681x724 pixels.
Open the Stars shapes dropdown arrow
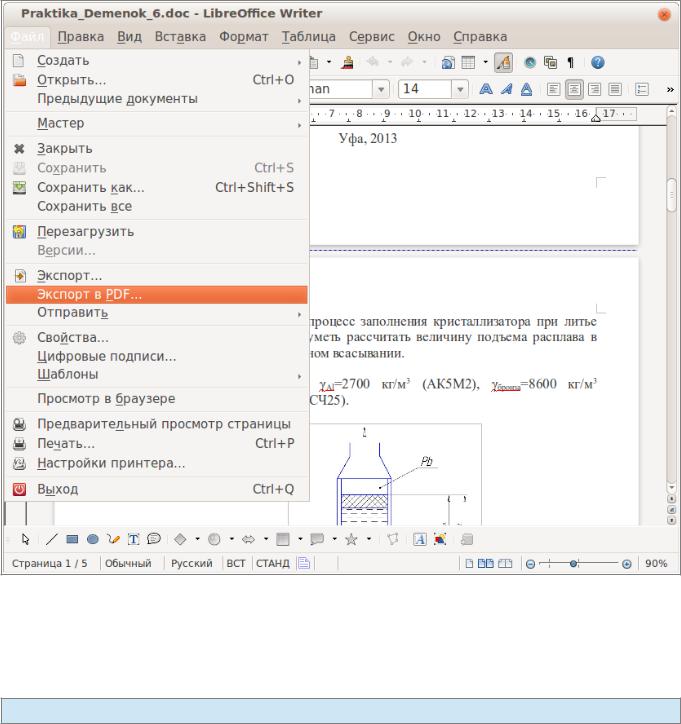(x=369, y=539)
